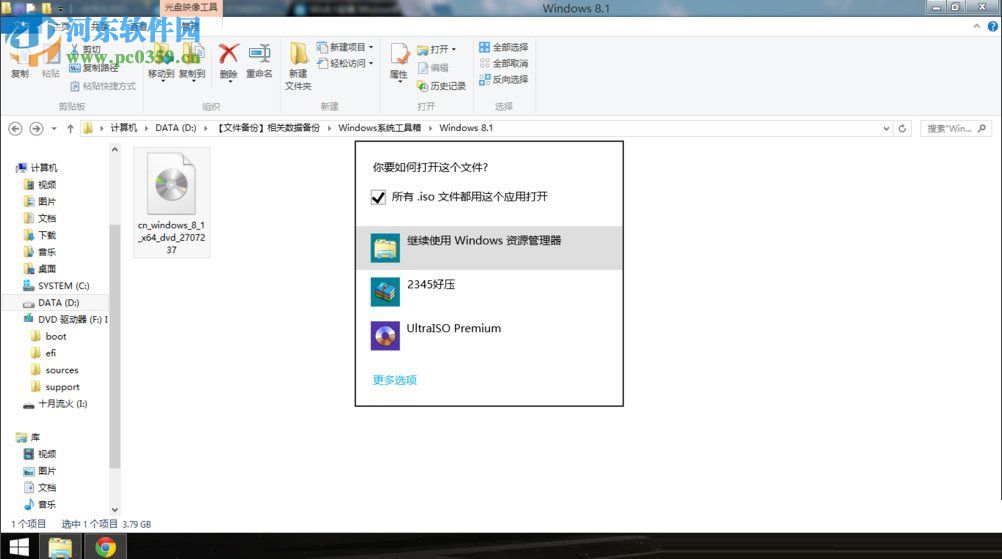Toggle the 所有 .iso 文件都用这个应用打开 checkbox
The height and width of the screenshot is (559, 1002).
tap(378, 197)
